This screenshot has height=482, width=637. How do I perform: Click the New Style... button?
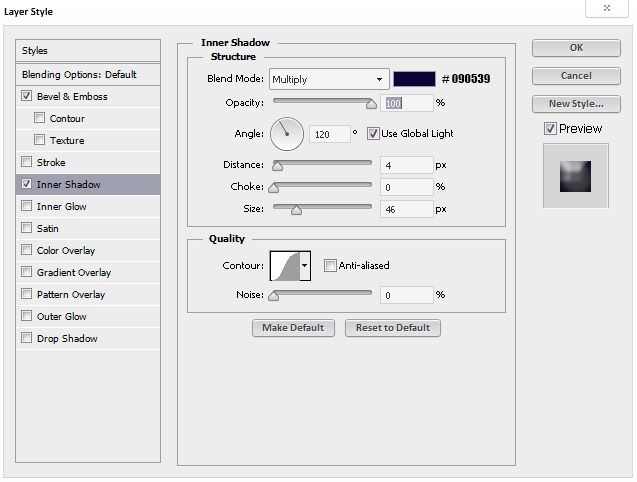click(x=576, y=104)
